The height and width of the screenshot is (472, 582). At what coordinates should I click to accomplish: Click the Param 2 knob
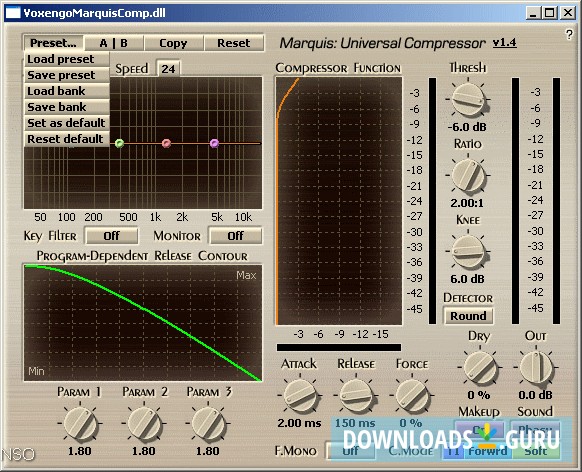click(x=144, y=423)
